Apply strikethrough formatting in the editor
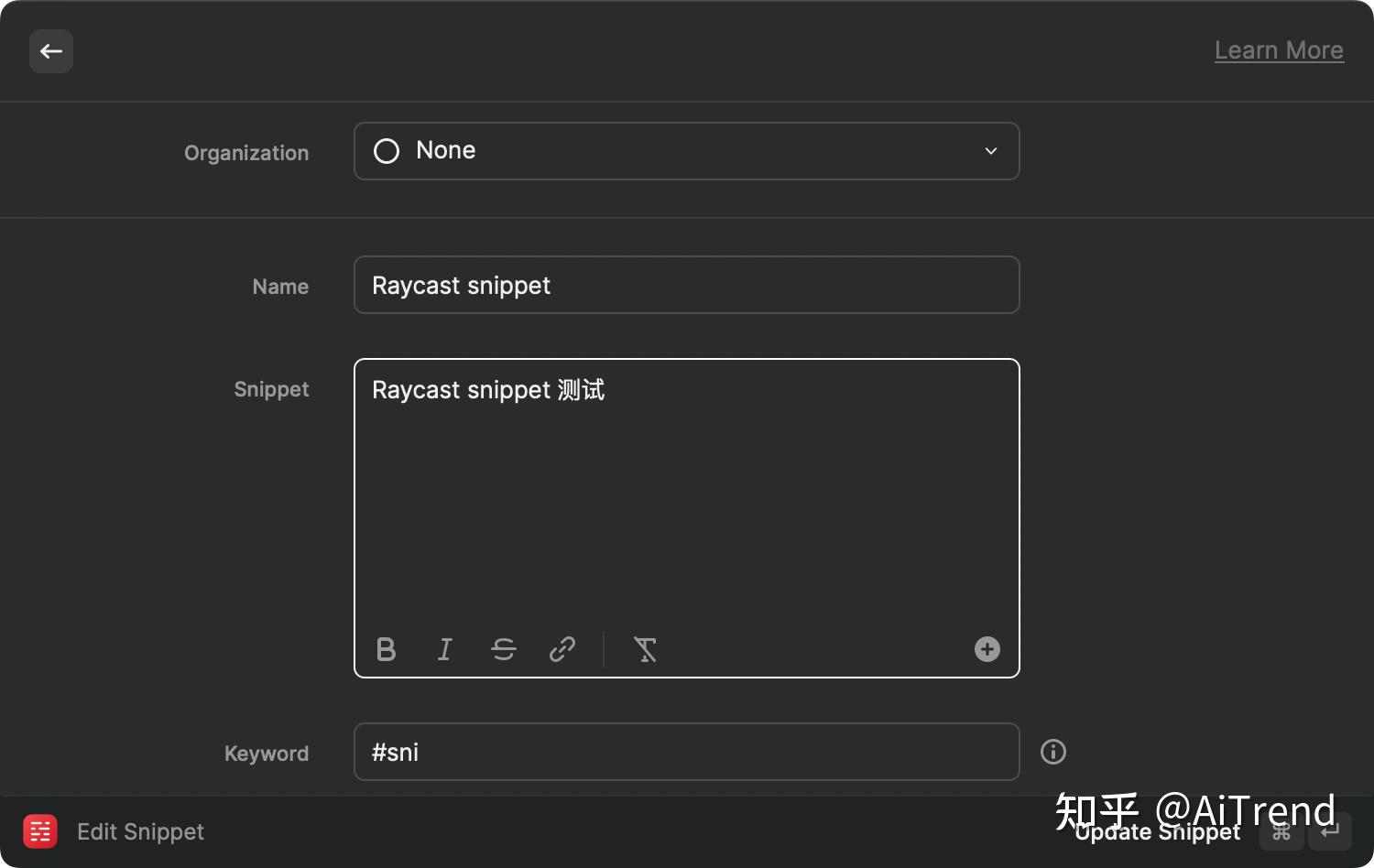1374x868 pixels. click(x=504, y=650)
